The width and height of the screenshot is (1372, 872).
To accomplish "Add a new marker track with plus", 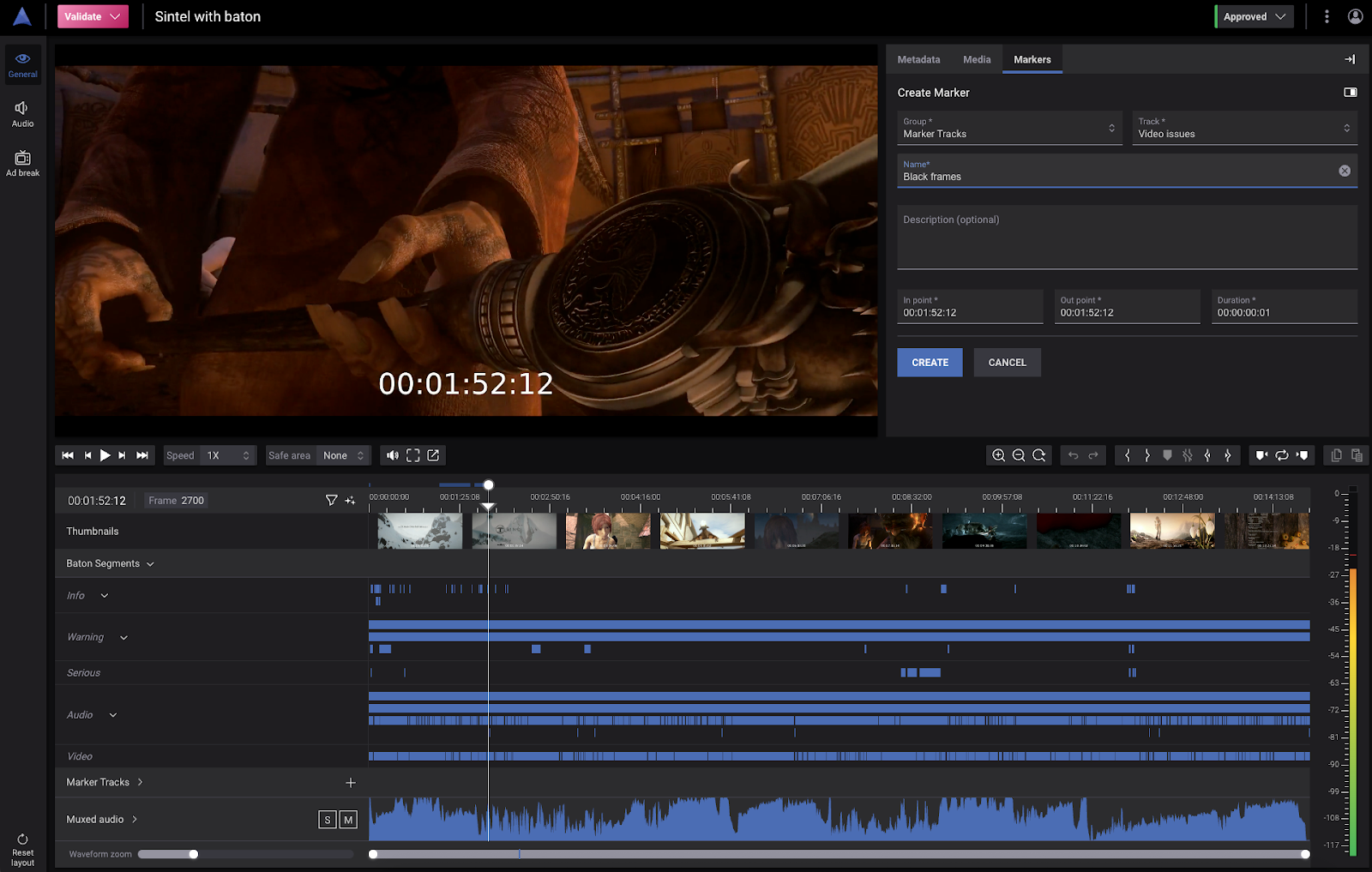I will point(351,782).
